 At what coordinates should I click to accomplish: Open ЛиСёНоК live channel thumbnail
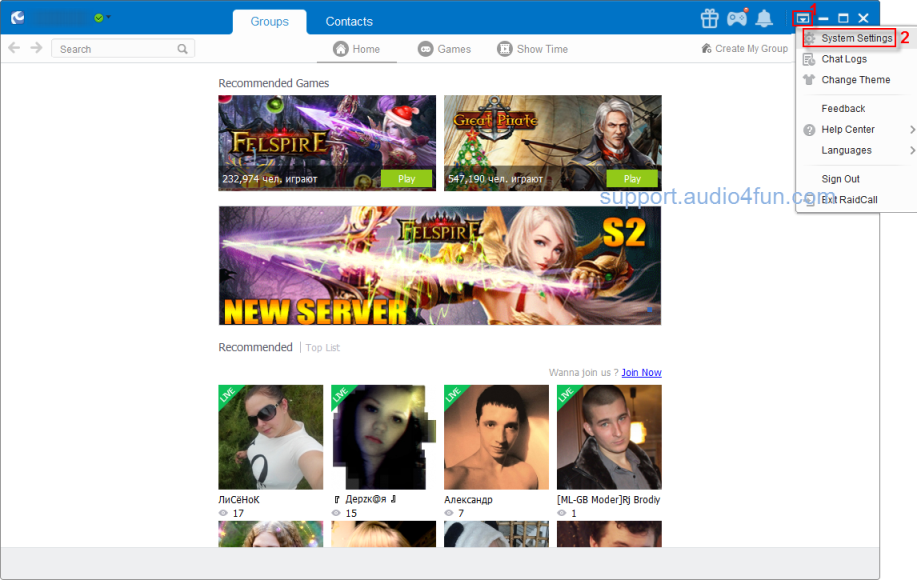pos(271,437)
